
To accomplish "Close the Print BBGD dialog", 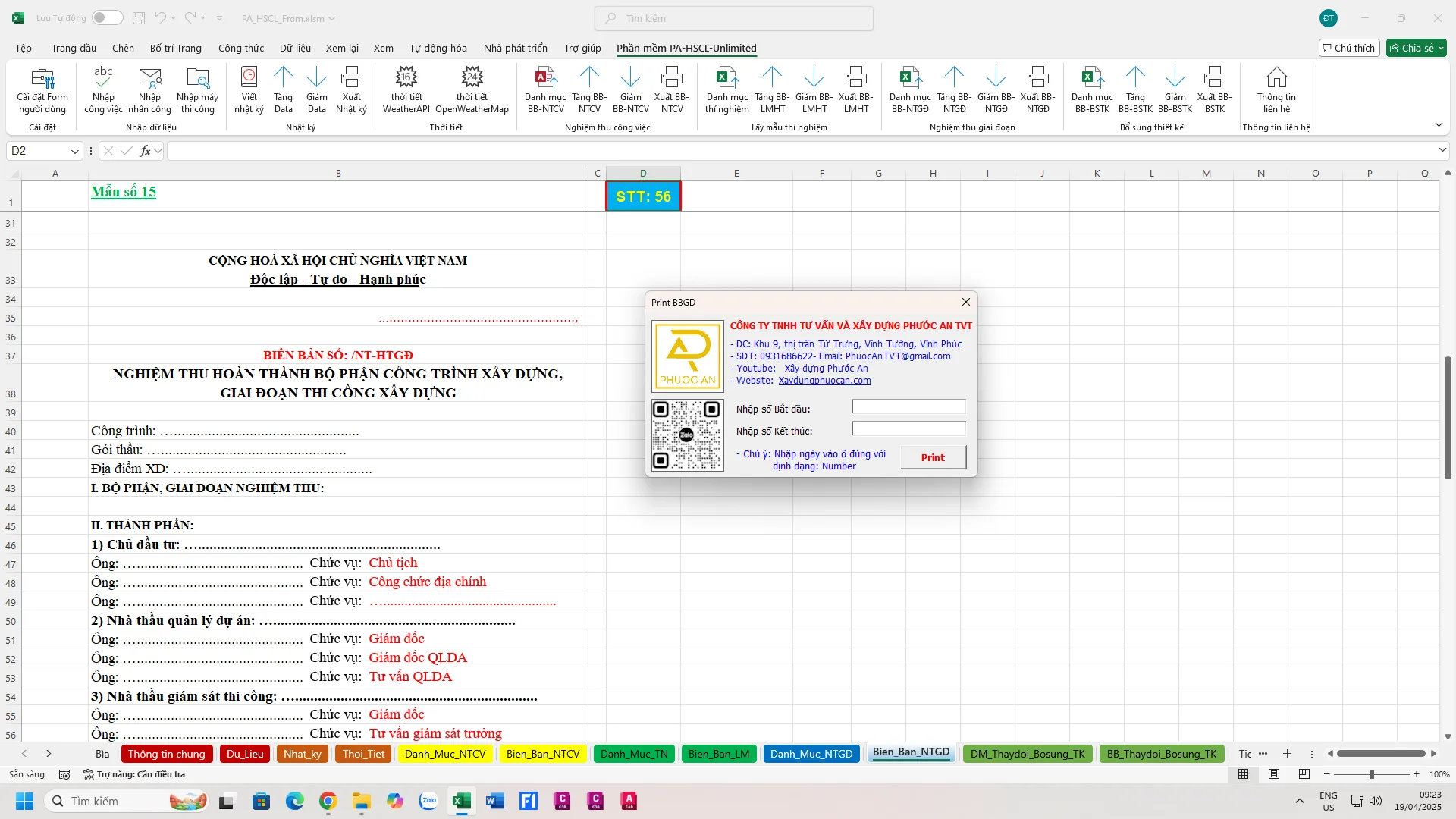I will [965, 302].
